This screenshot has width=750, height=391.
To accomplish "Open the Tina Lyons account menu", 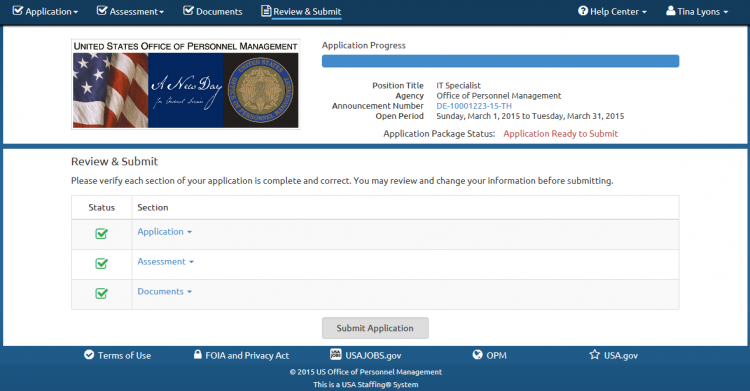I will (697, 11).
